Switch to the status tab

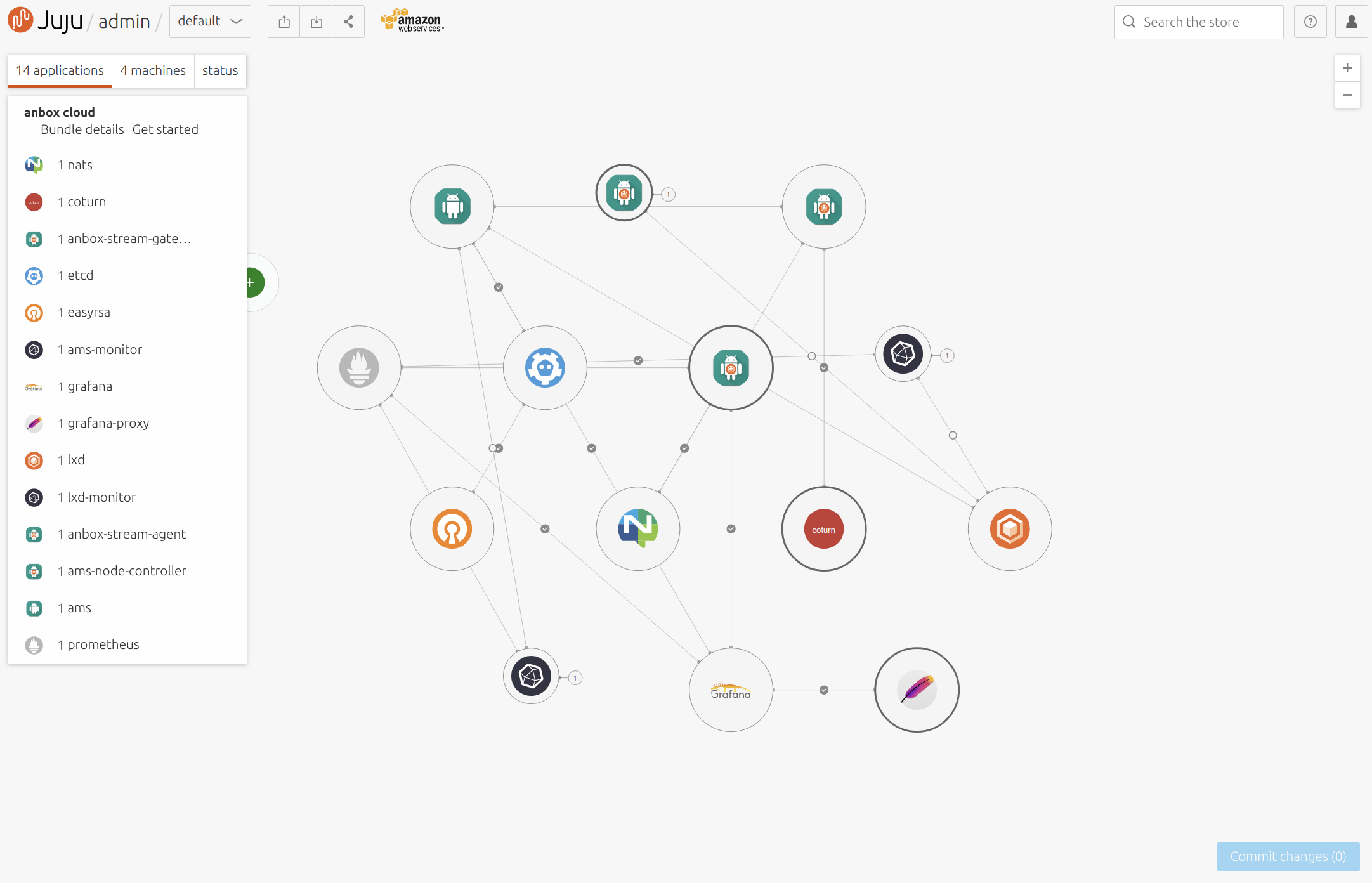coord(219,70)
